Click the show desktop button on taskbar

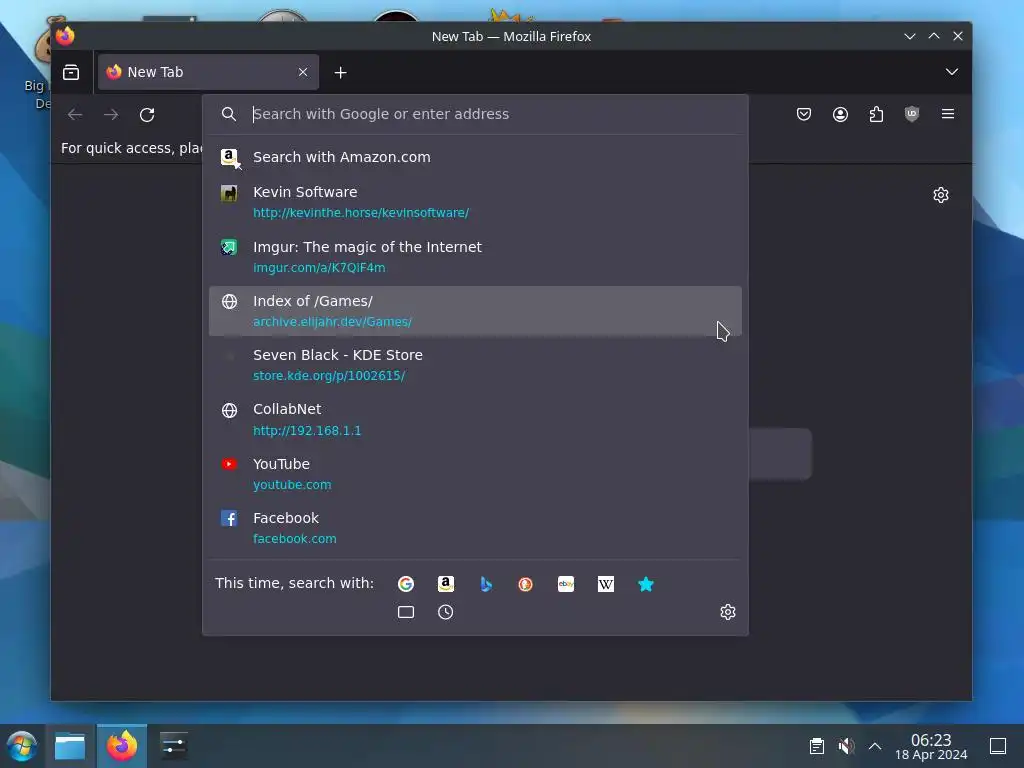pos(998,746)
